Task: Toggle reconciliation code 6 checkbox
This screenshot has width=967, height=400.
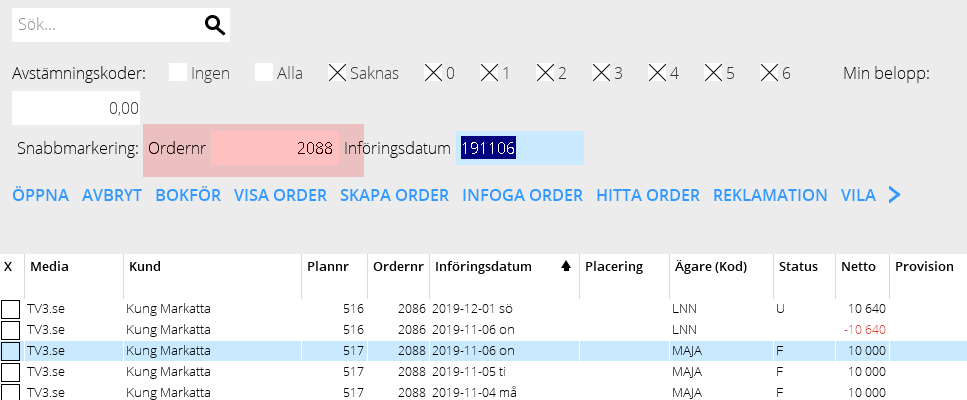Action: pyautogui.click(x=770, y=73)
